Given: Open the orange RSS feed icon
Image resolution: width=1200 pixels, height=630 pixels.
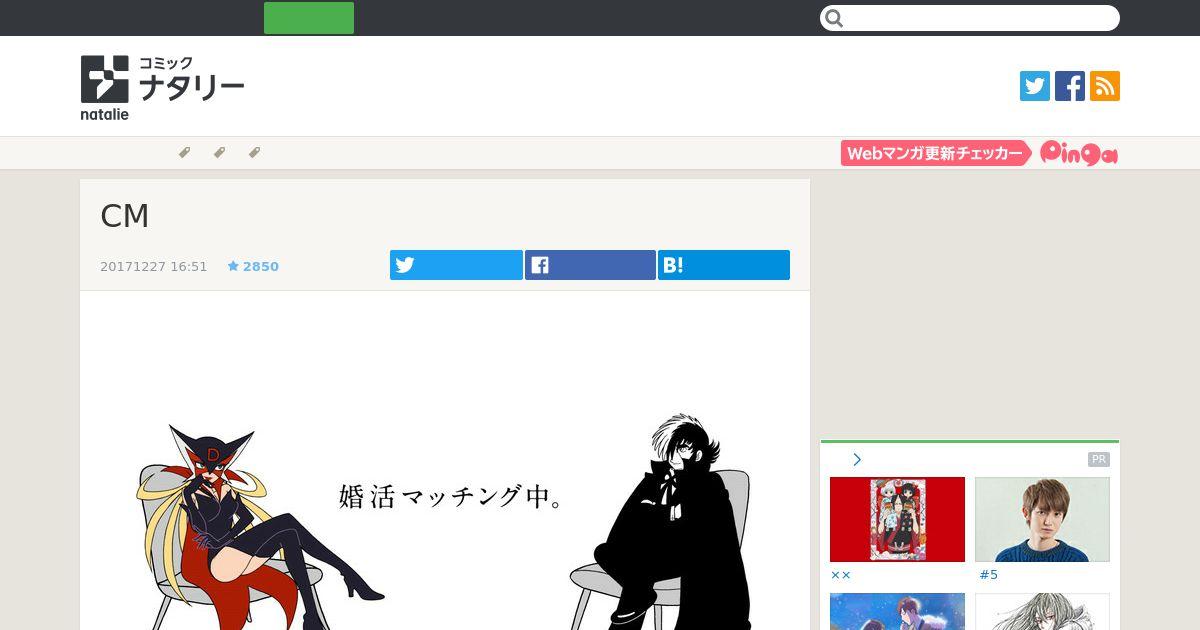Looking at the screenshot, I should (1105, 86).
